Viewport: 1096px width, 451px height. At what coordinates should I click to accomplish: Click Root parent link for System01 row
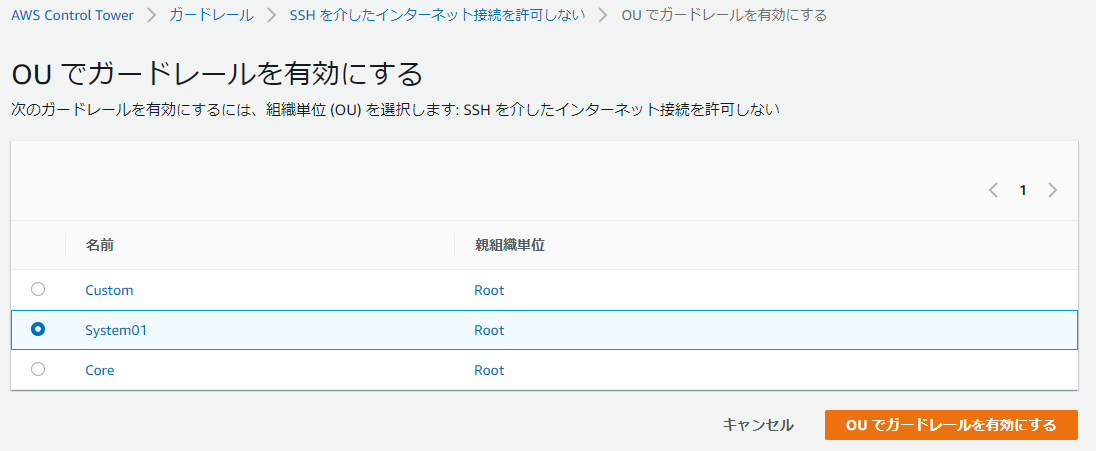[x=489, y=330]
